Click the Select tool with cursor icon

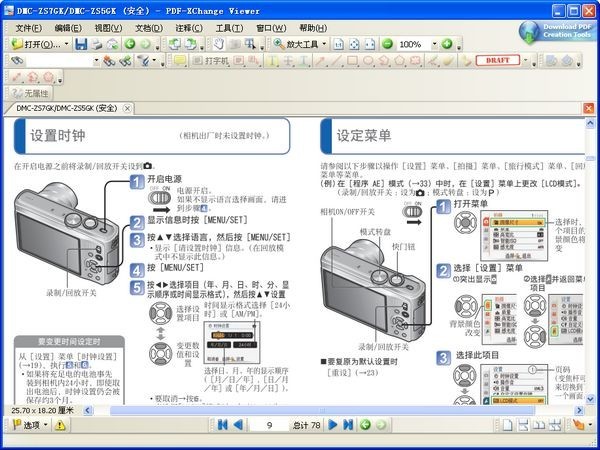pyautogui.click(x=250, y=44)
